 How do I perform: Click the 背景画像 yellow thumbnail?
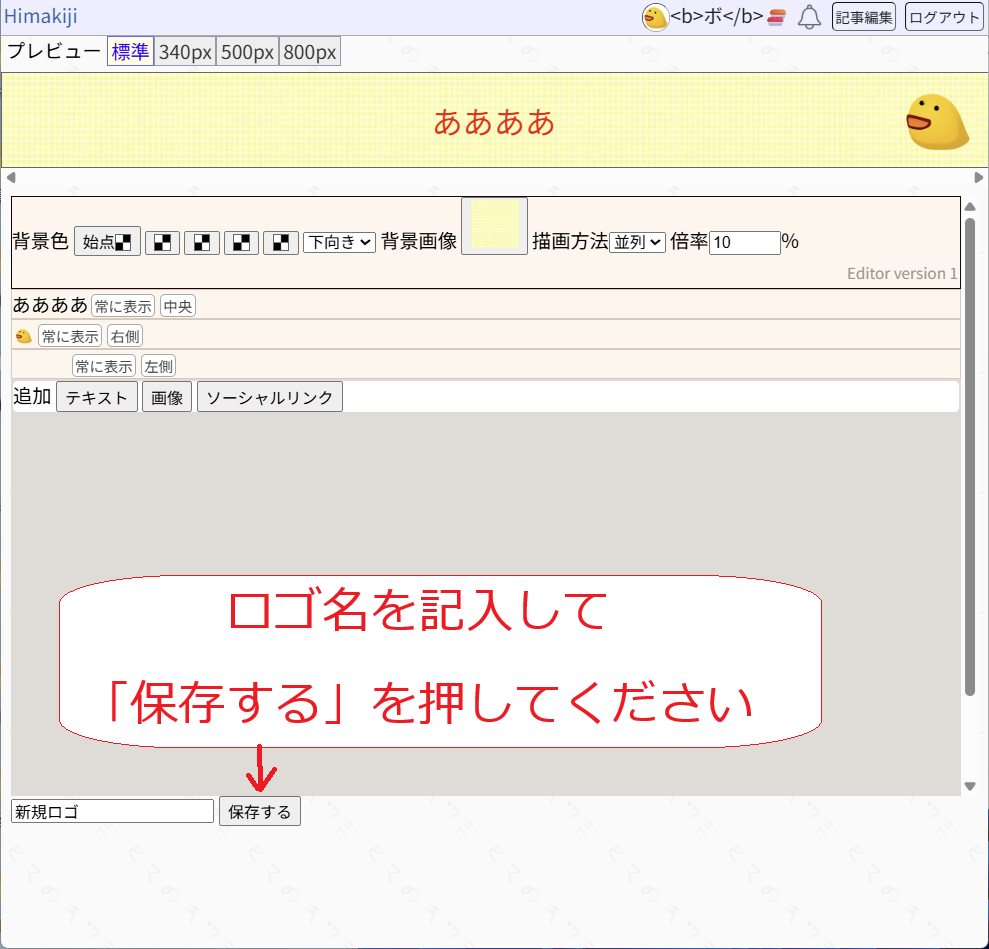point(494,226)
